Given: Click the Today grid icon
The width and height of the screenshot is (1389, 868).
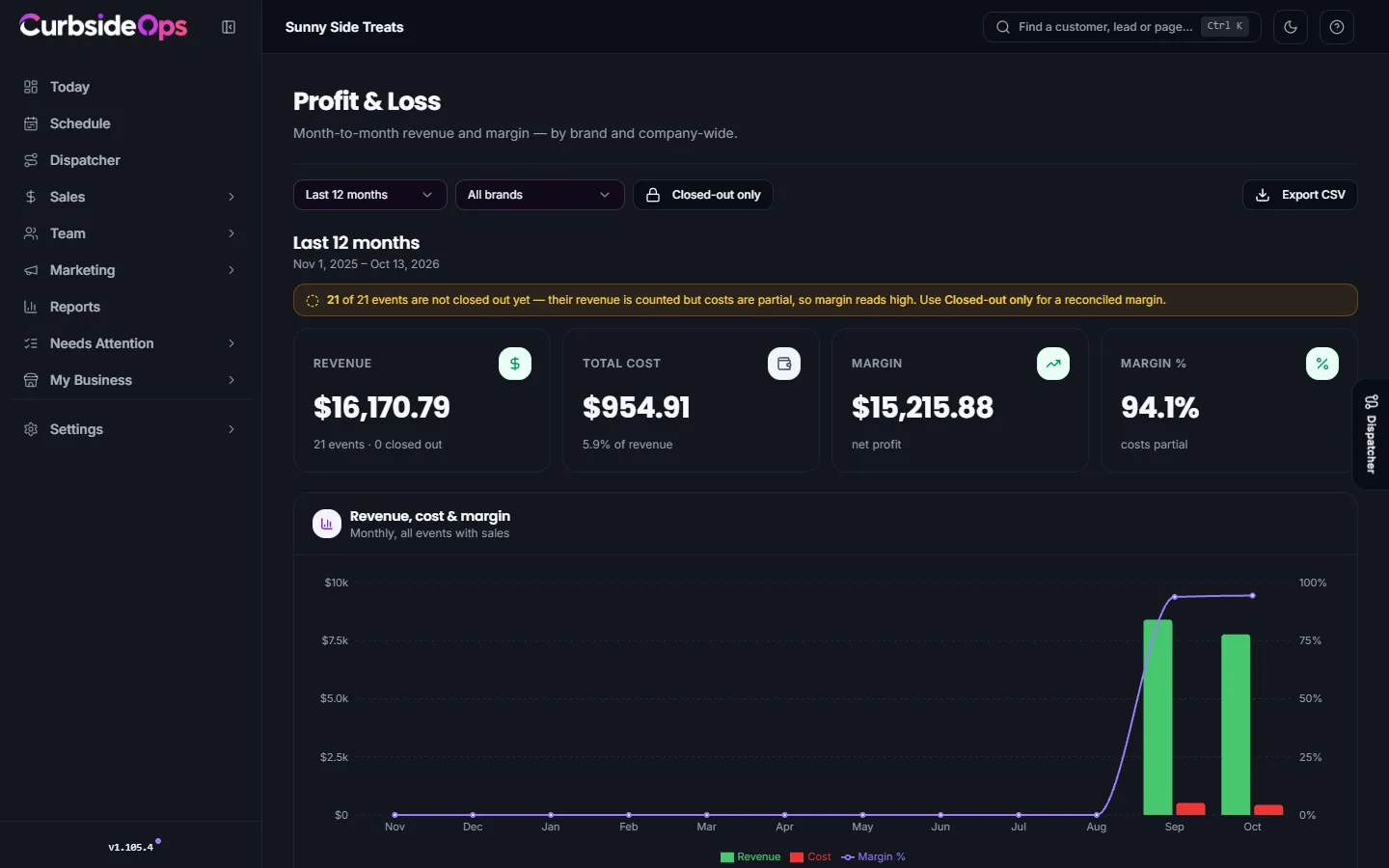Looking at the screenshot, I should click(x=31, y=87).
